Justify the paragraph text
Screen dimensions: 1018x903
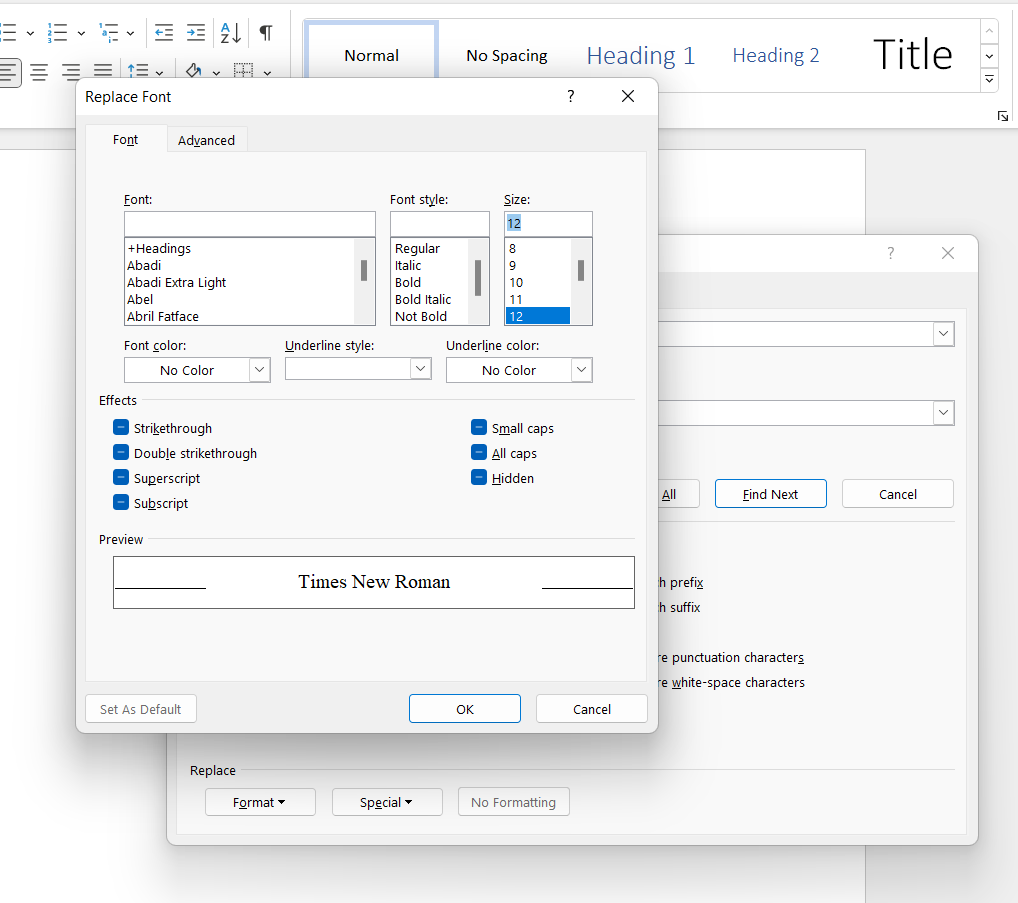tap(103, 71)
